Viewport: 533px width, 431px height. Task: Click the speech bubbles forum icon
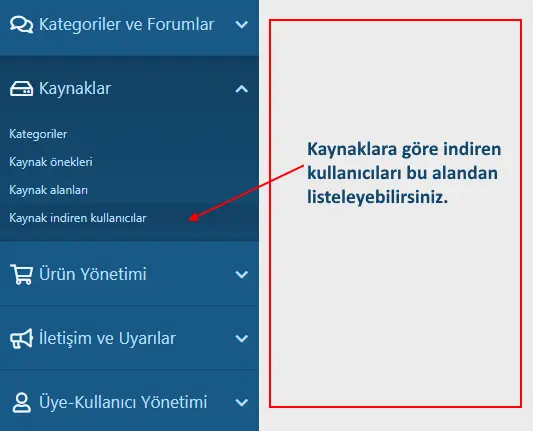coord(21,24)
